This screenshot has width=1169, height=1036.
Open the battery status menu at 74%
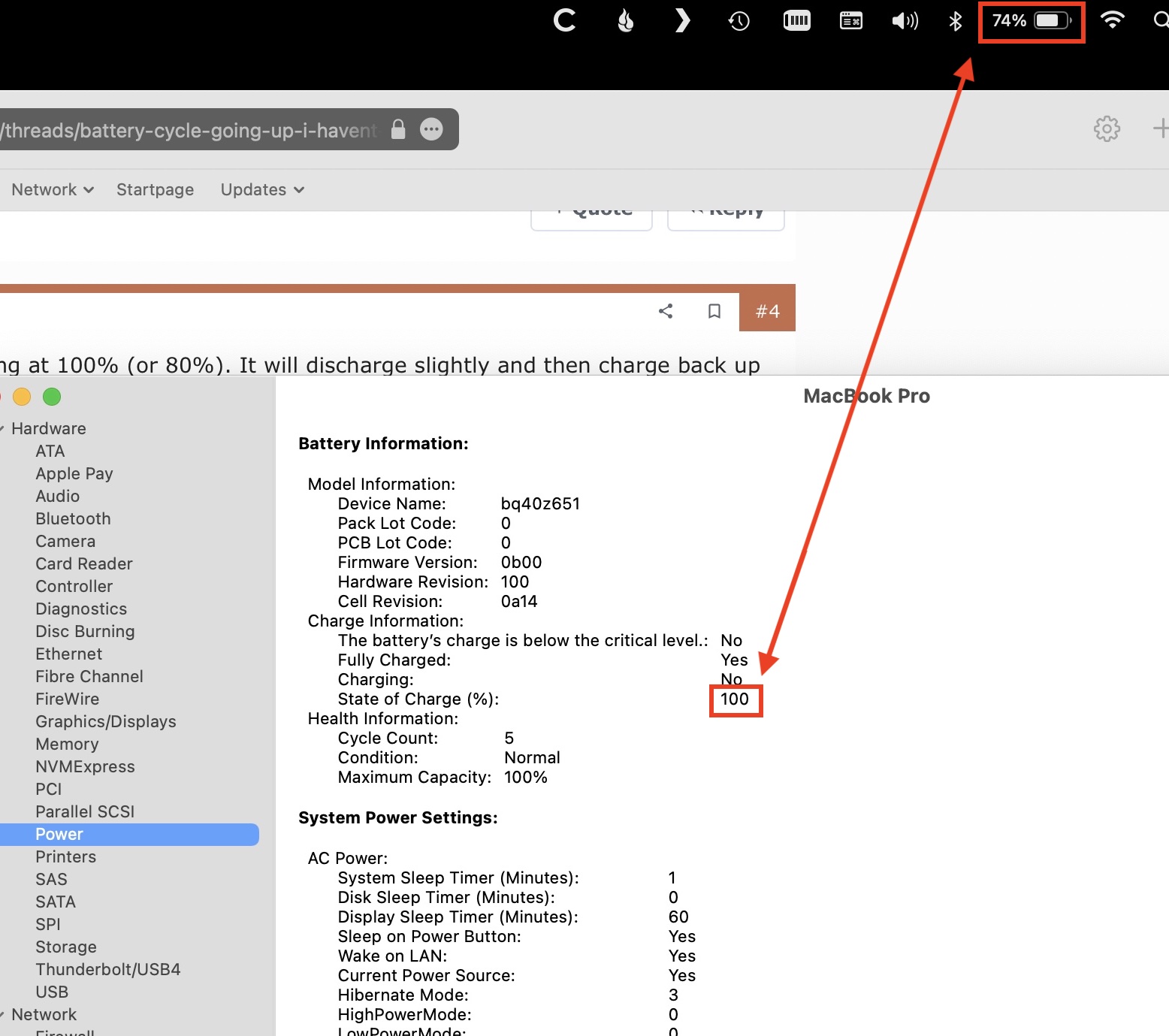[1032, 20]
